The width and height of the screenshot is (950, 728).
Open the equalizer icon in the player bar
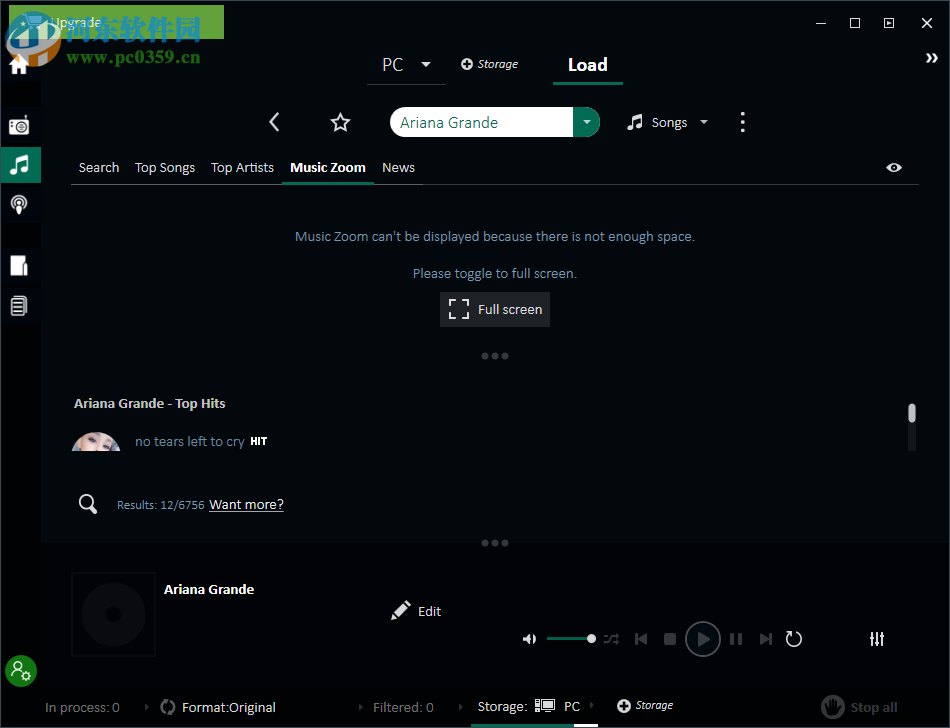[x=877, y=638]
